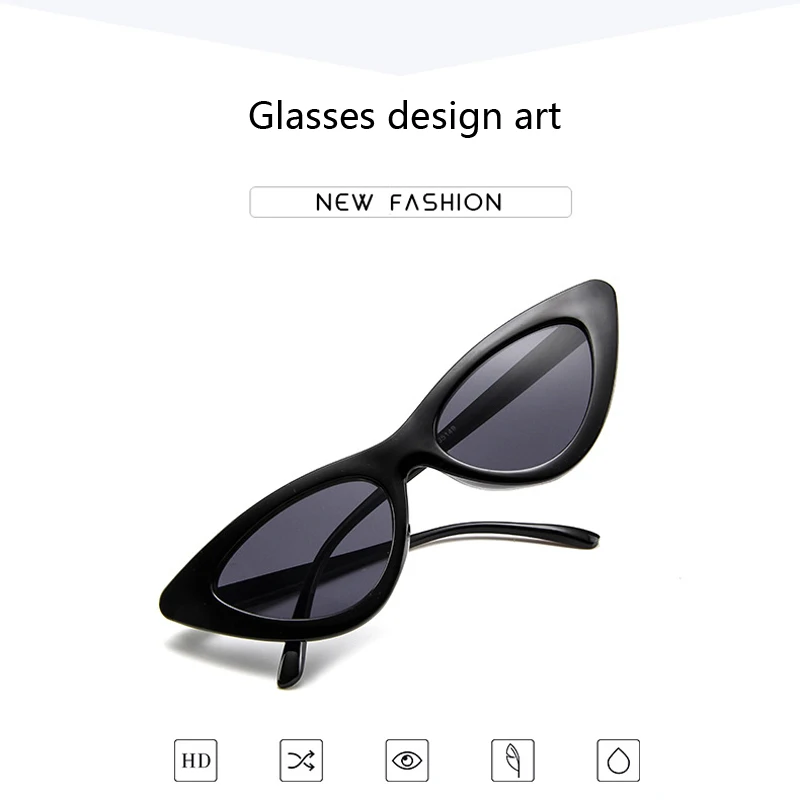Click the bridge between the lenses
This screenshot has height=800, width=800.
tap(408, 449)
